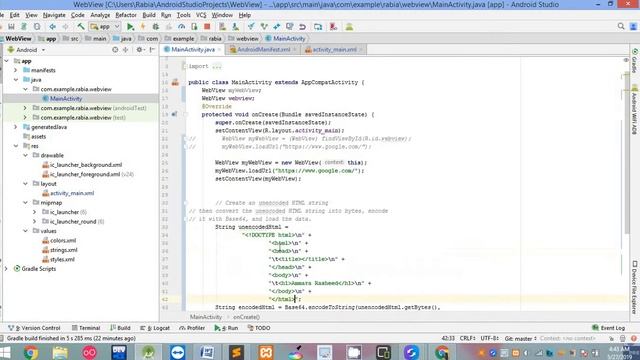Open the app run configuration dropdown
640x360 pixels.
tap(105, 27)
